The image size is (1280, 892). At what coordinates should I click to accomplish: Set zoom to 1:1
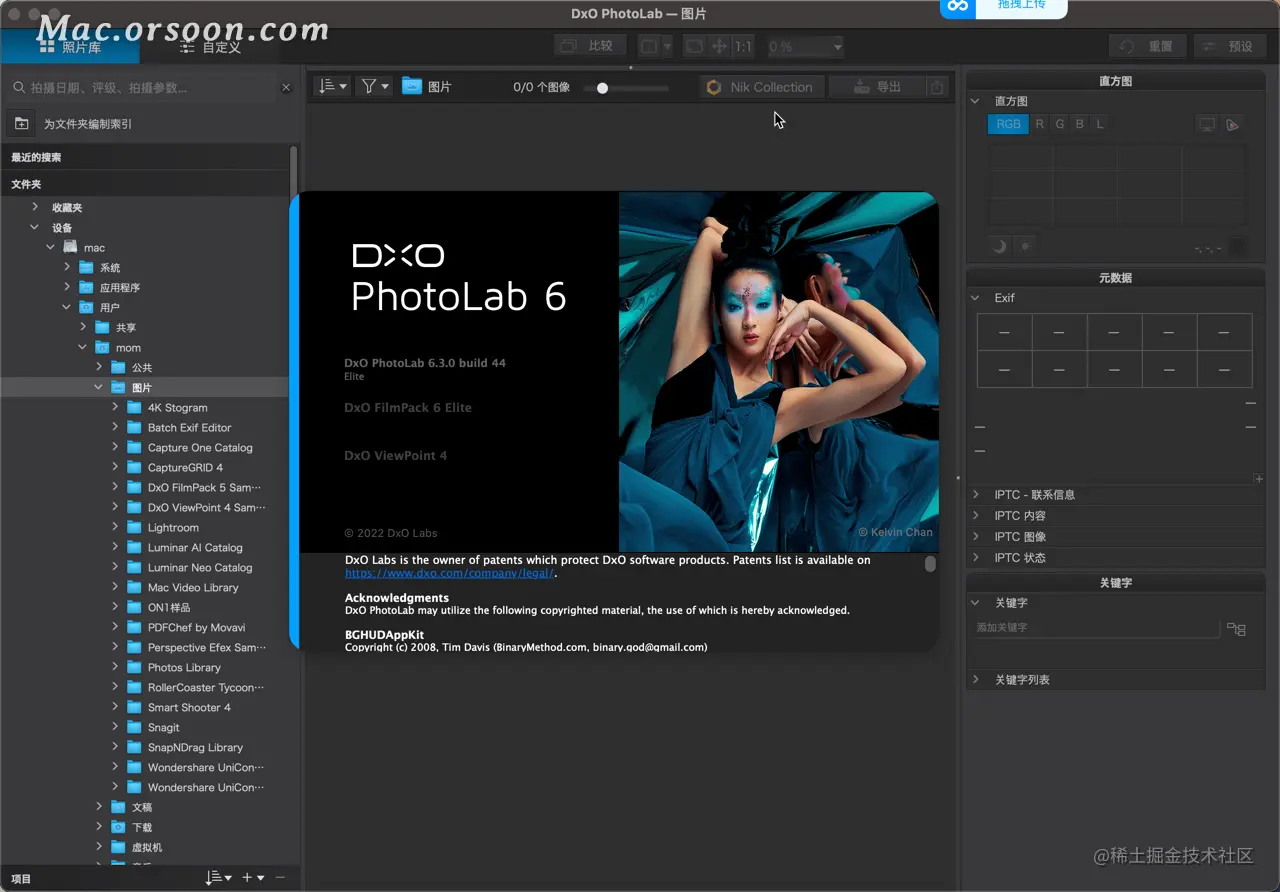(744, 46)
